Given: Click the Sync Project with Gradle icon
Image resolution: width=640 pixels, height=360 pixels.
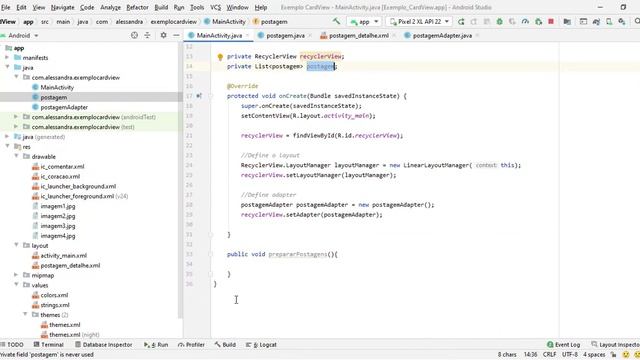Looking at the screenshot, I should [x=596, y=22].
